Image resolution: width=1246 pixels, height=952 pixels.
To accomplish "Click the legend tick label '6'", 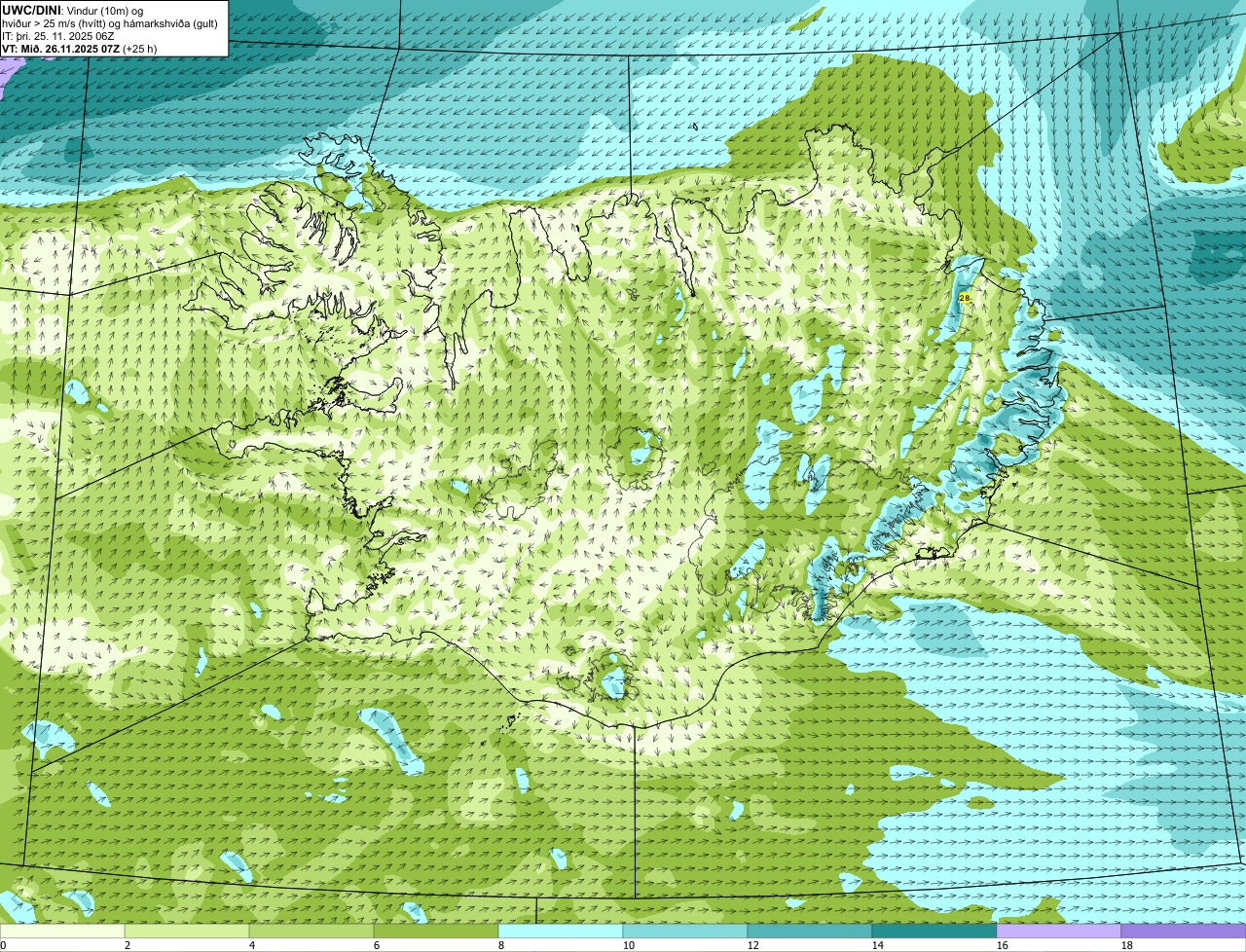I will pyautogui.click(x=377, y=945).
